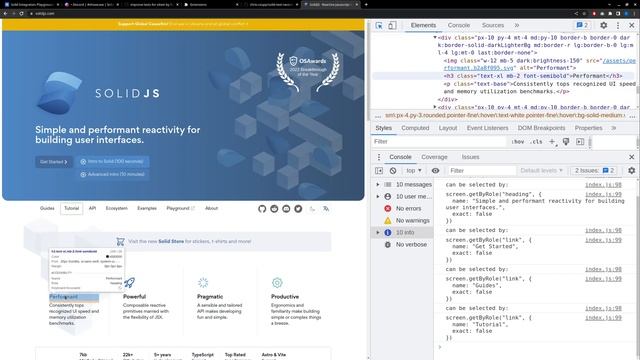Open the Computed pane tab

(415, 128)
